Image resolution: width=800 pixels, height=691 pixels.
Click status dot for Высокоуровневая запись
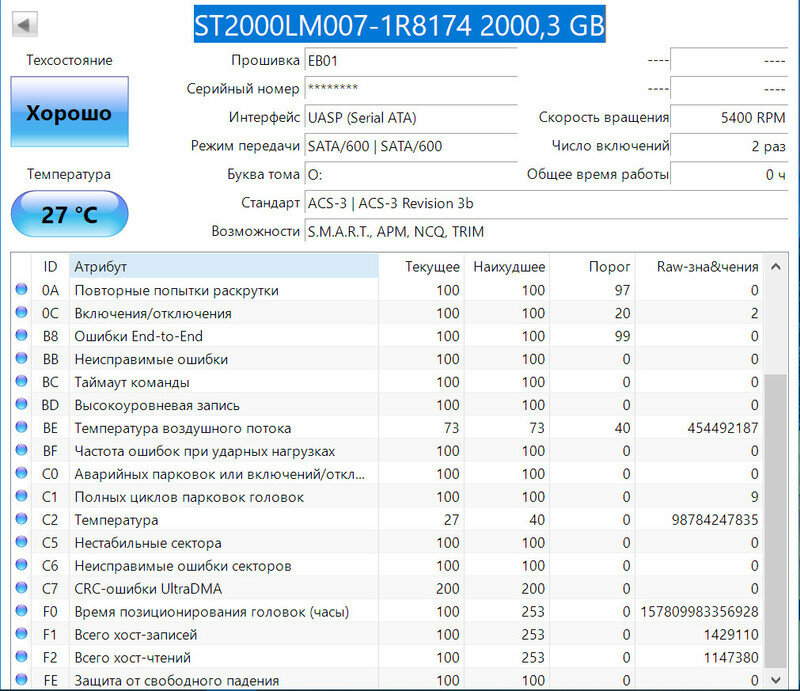pos(21,404)
